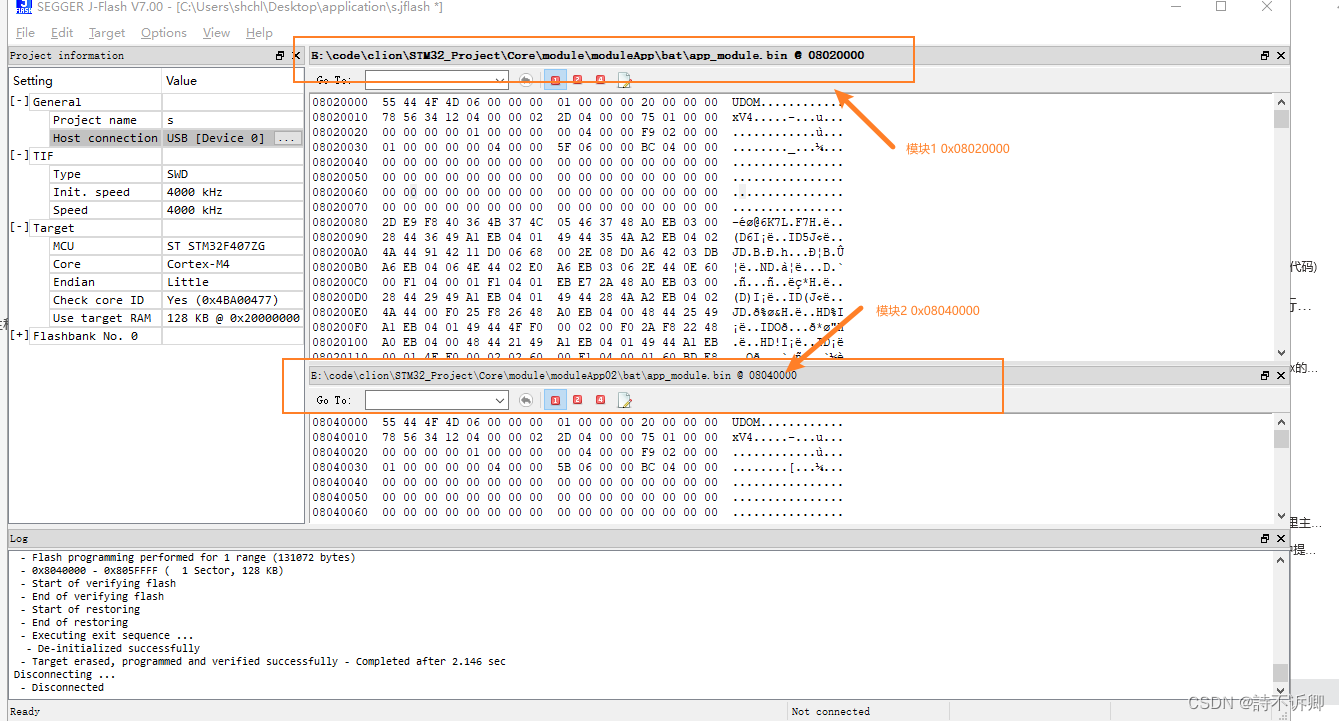Click hex row address 08040030
The width and height of the screenshot is (1339, 721).
(x=340, y=467)
